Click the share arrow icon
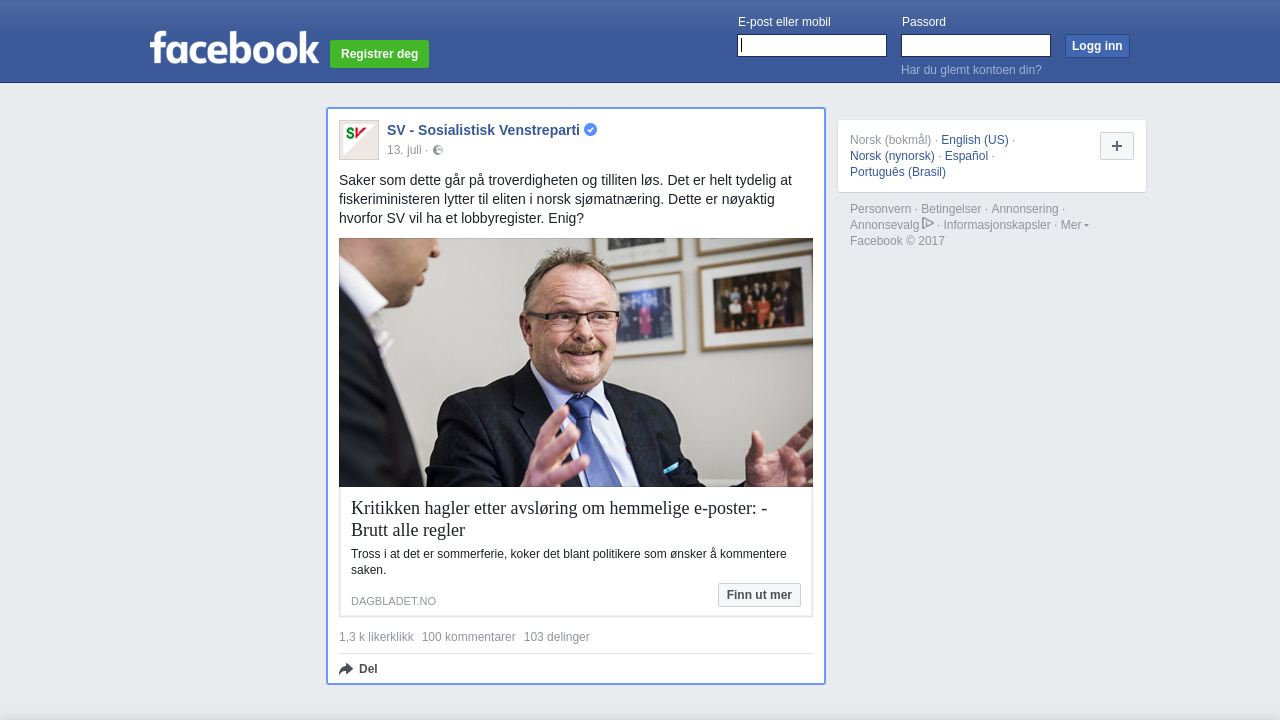The height and width of the screenshot is (720, 1280). pos(346,669)
